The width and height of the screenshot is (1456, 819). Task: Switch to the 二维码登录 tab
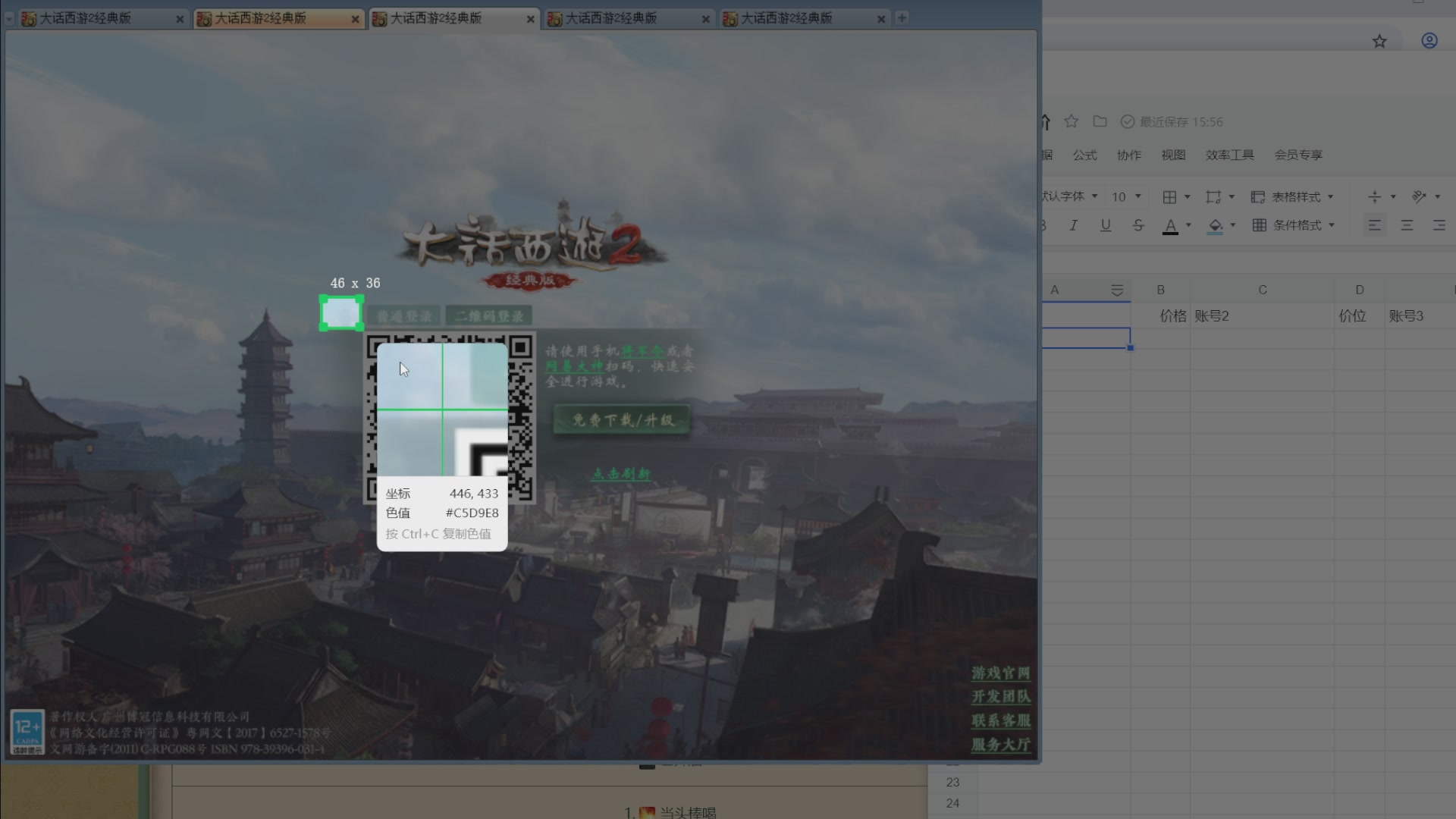489,316
